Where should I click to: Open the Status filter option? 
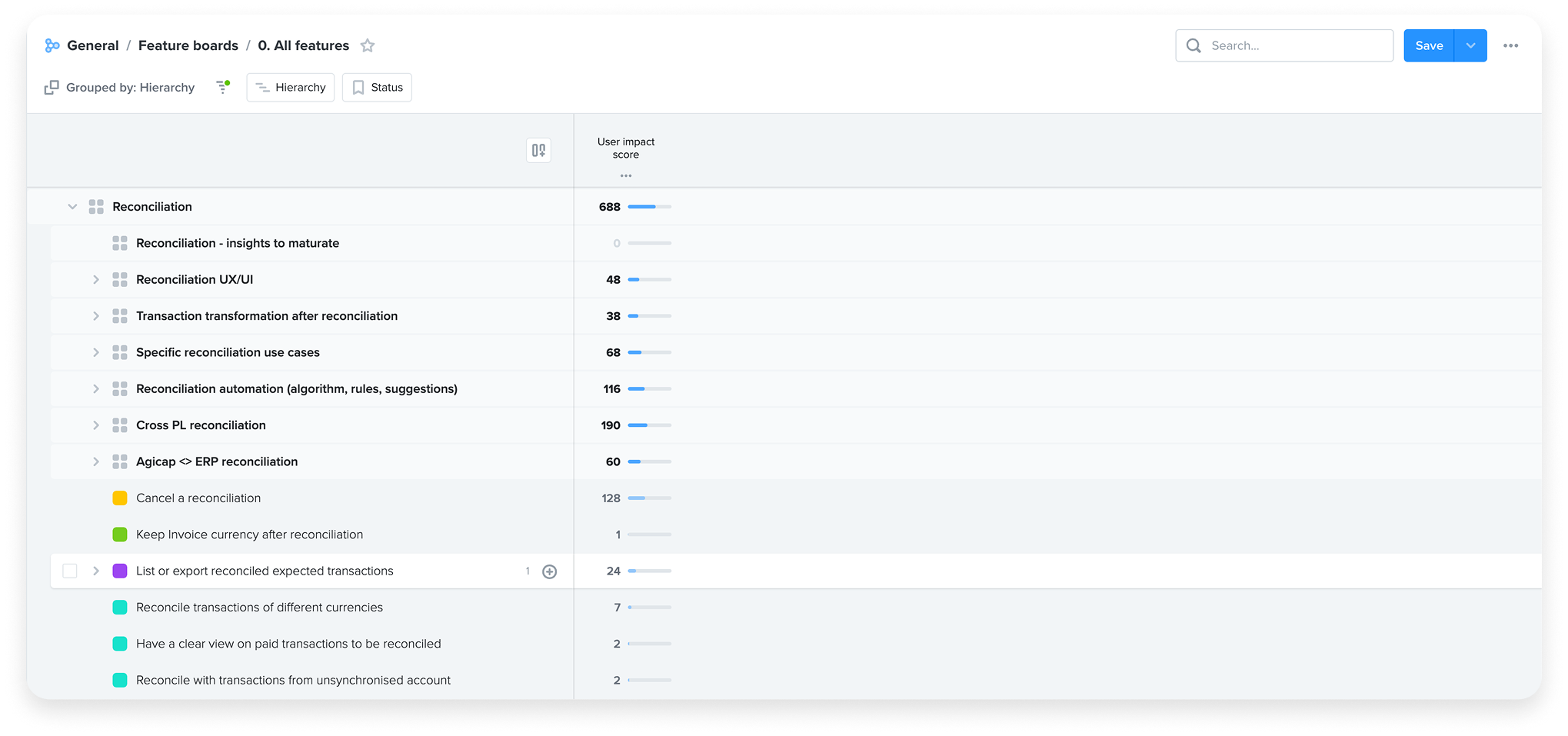(x=377, y=88)
